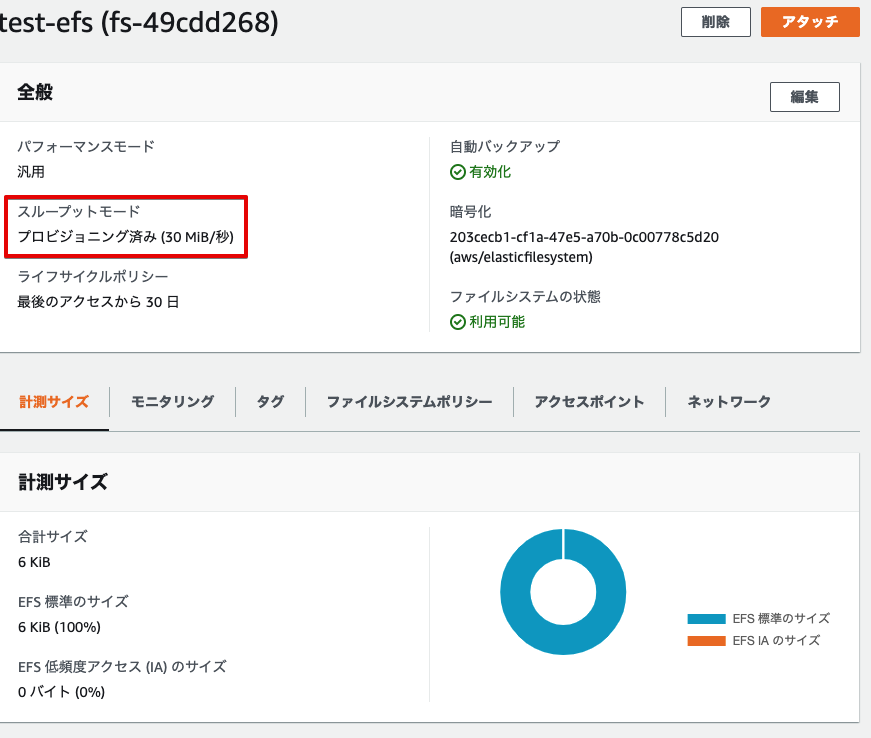Image resolution: width=871 pixels, height=738 pixels.
Task: Select the 計測サイズ tab
Action: point(55,401)
